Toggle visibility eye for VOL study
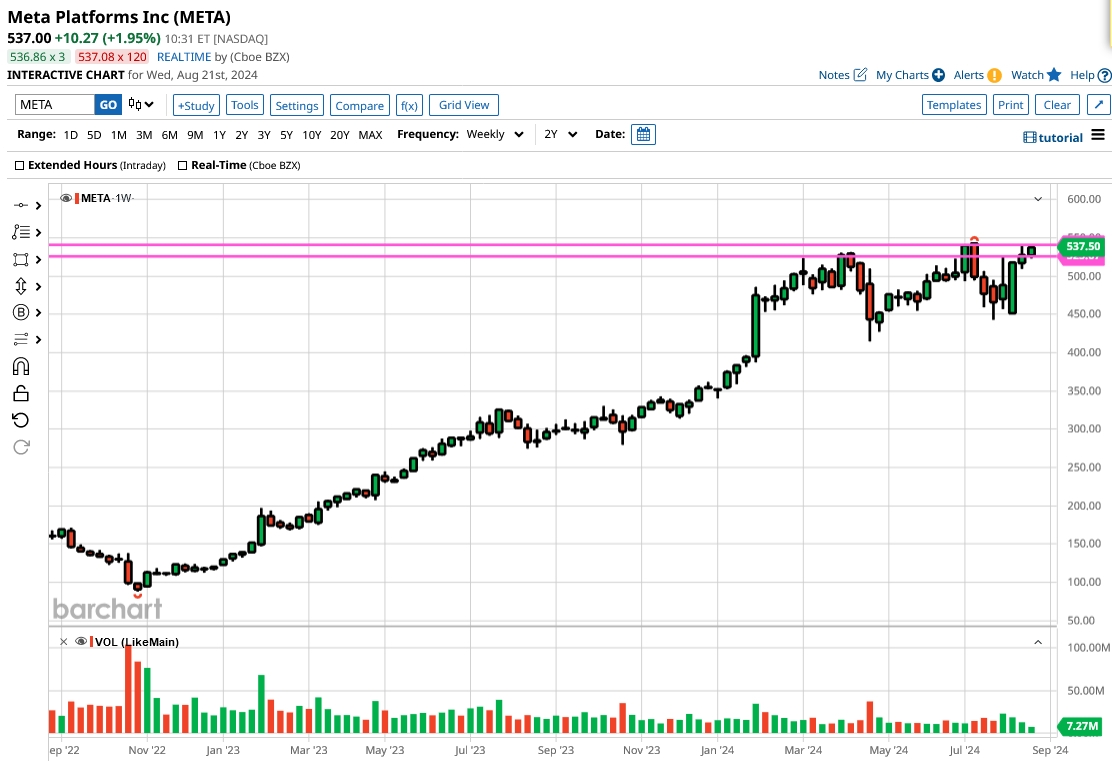Screen dimensions: 1112x764 [x=81, y=641]
